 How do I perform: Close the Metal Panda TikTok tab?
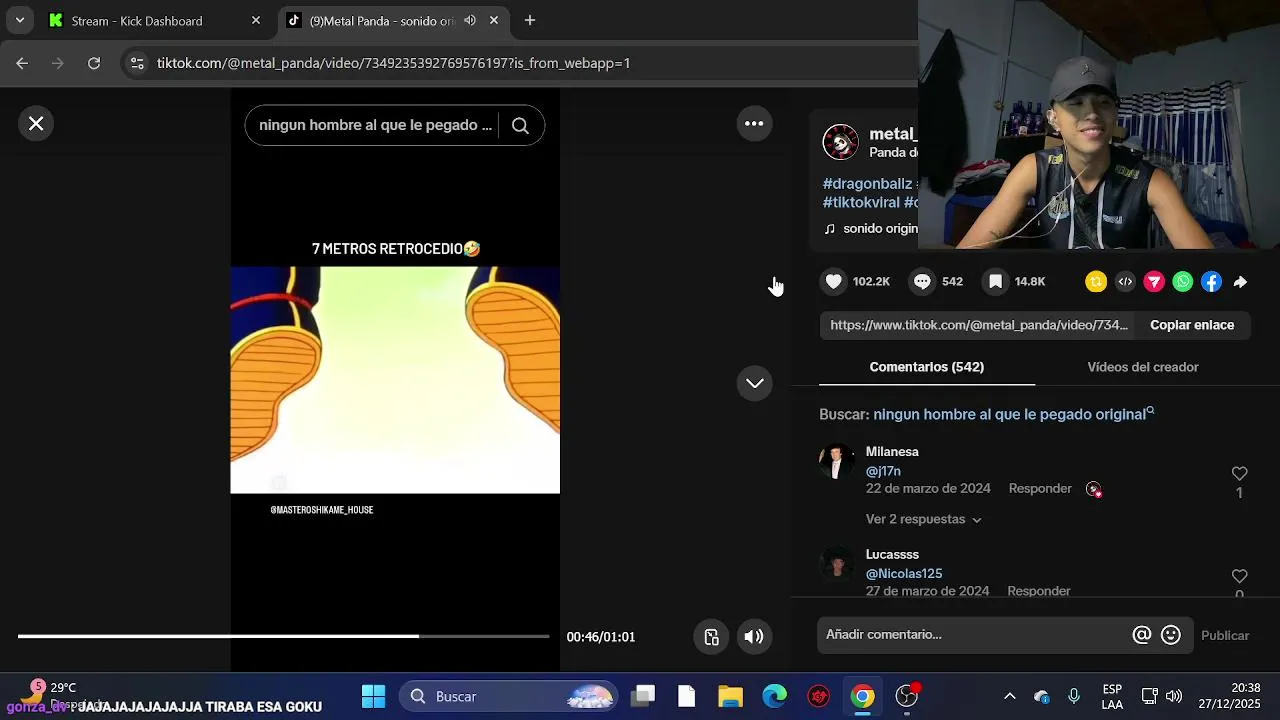tap(494, 20)
